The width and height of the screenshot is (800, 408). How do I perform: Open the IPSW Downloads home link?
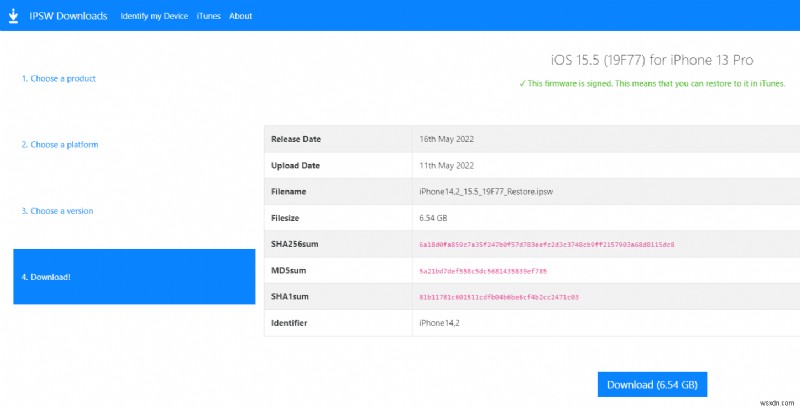(x=68, y=16)
